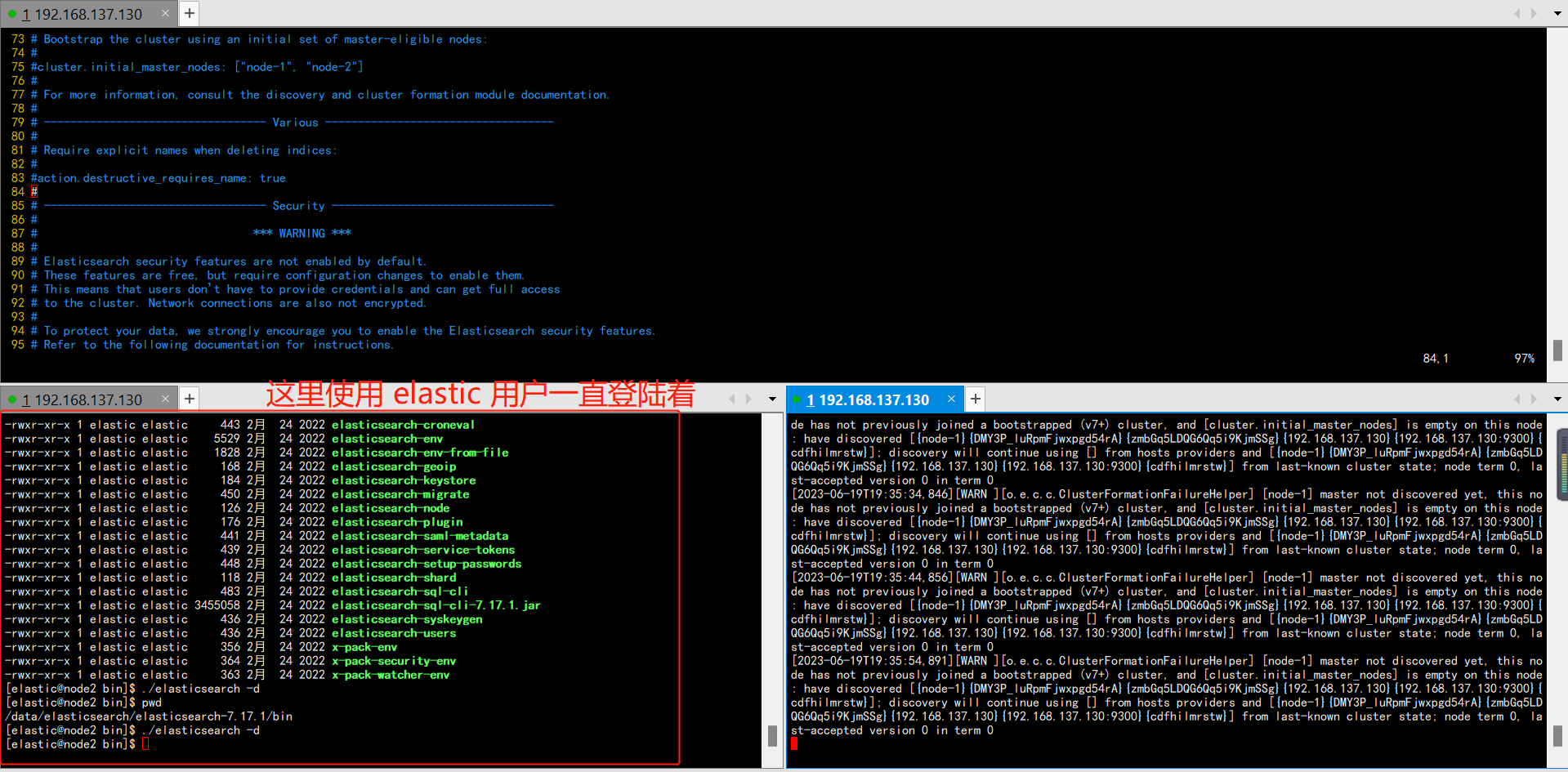The image size is (1568, 772).
Task: Go to previous tab in top pane
Action: 1517,13
